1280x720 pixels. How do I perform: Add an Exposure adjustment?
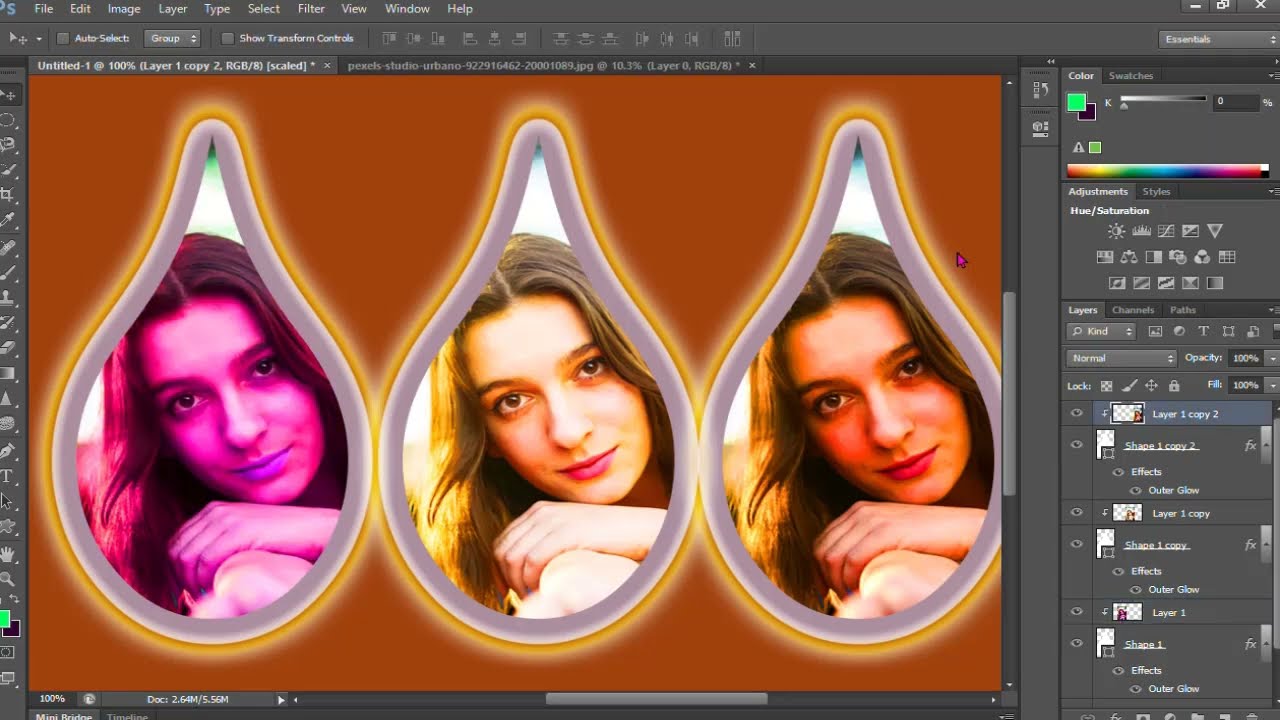coord(1190,231)
